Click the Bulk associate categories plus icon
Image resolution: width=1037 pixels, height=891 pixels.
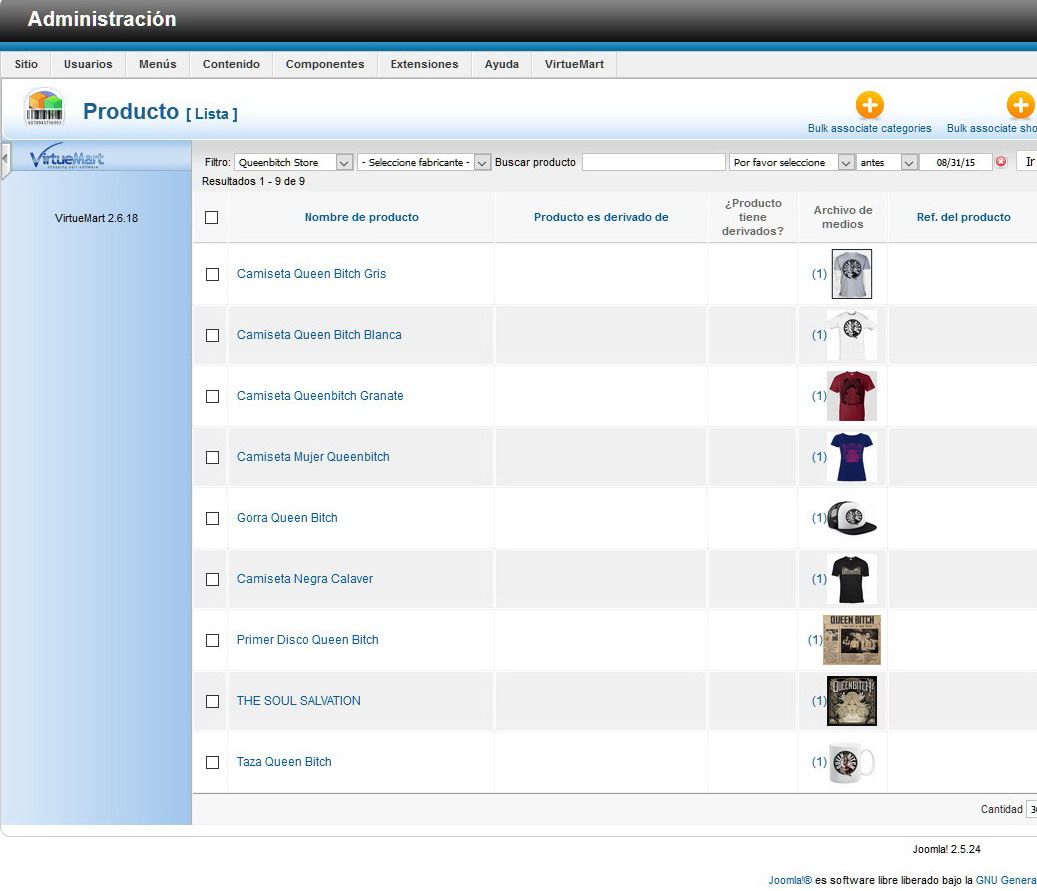click(x=869, y=105)
